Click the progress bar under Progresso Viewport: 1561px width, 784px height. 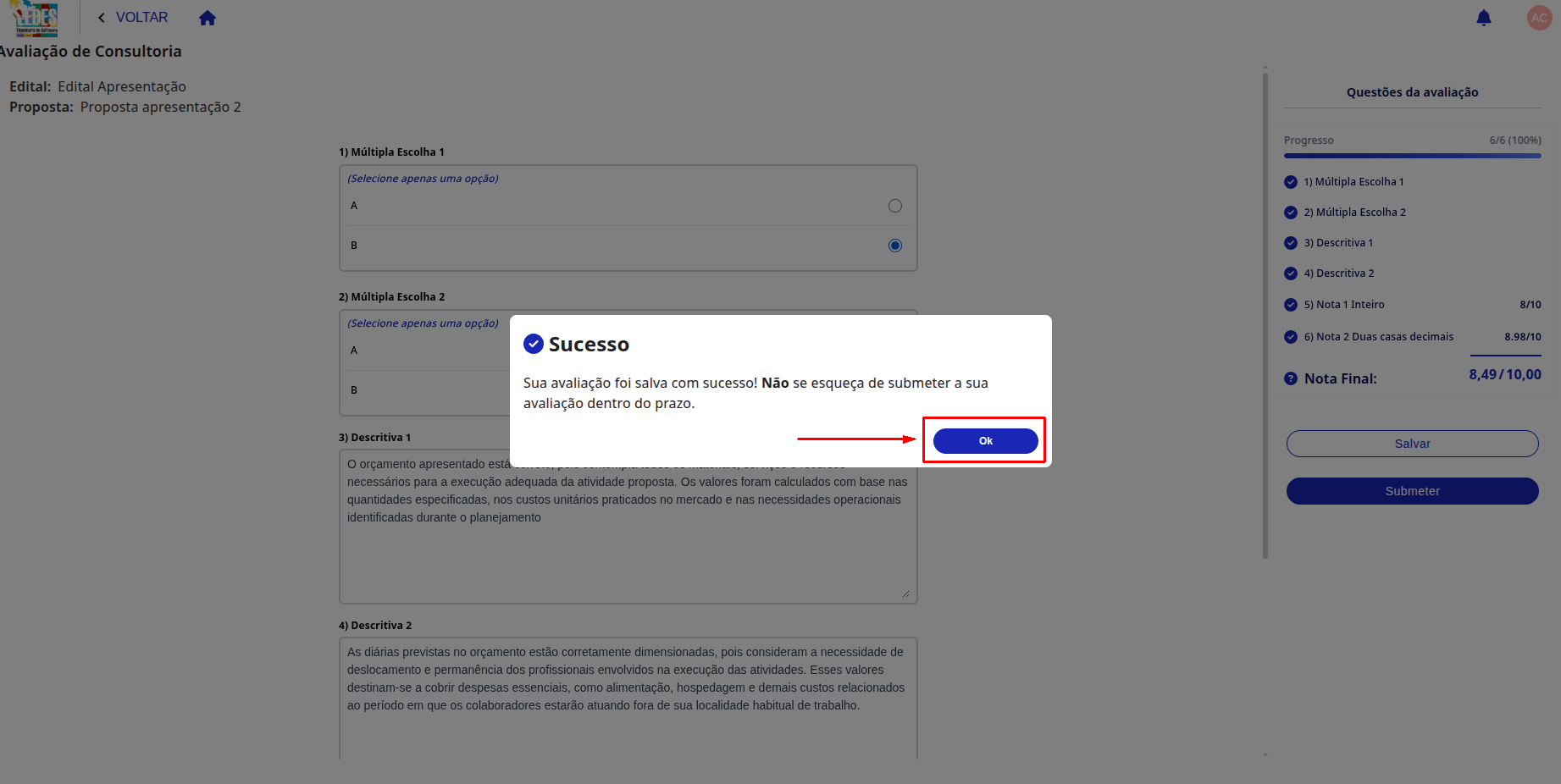tap(1412, 156)
